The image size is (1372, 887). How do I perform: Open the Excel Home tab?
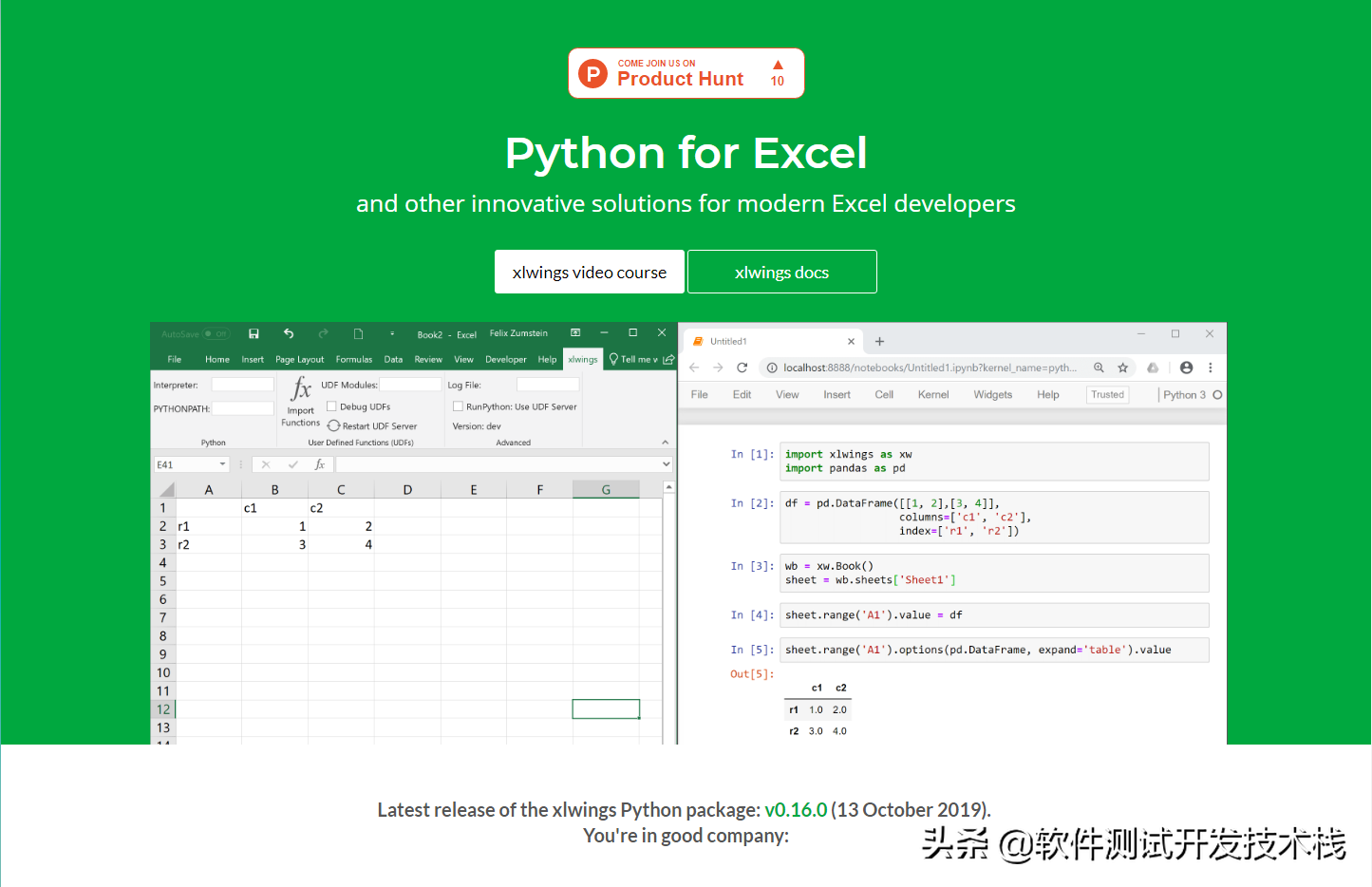(217, 359)
